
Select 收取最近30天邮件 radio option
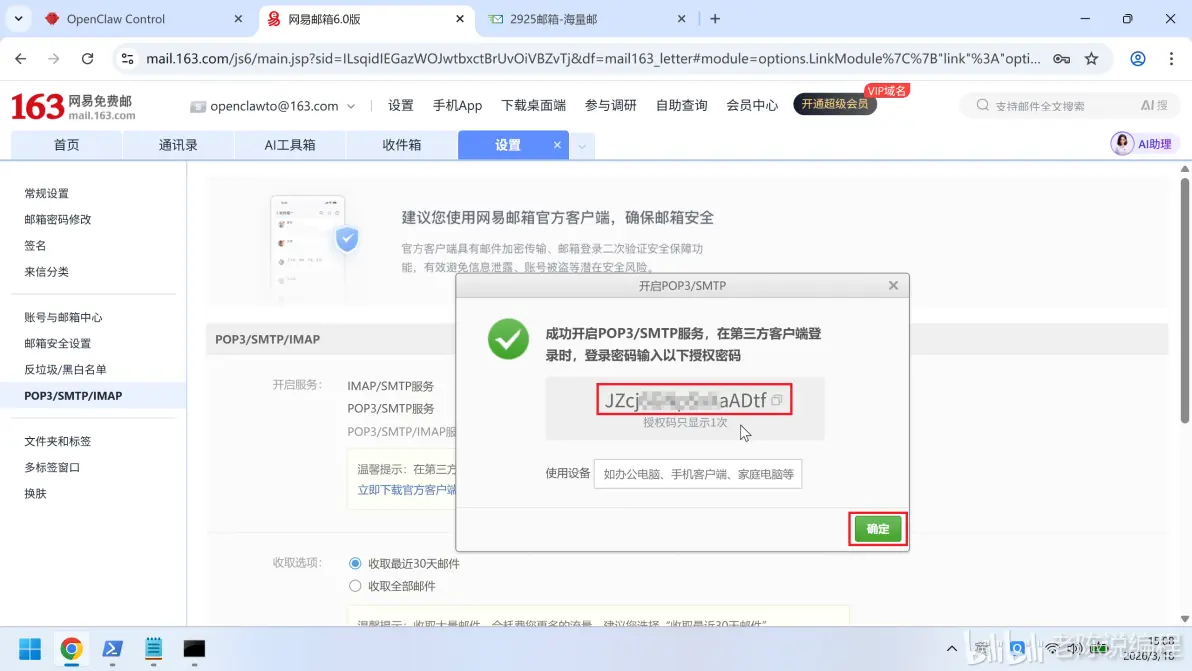[355, 563]
